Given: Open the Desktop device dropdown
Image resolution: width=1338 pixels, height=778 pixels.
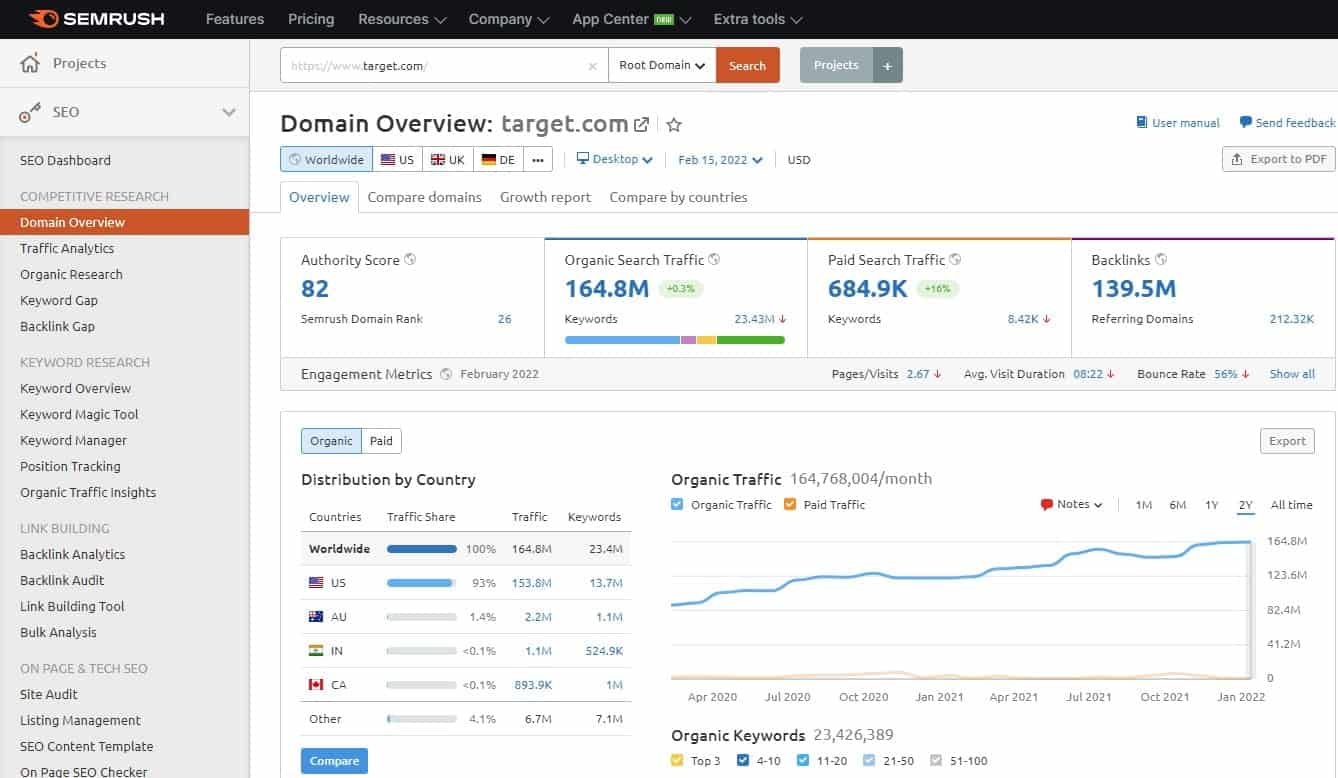Looking at the screenshot, I should (613, 158).
